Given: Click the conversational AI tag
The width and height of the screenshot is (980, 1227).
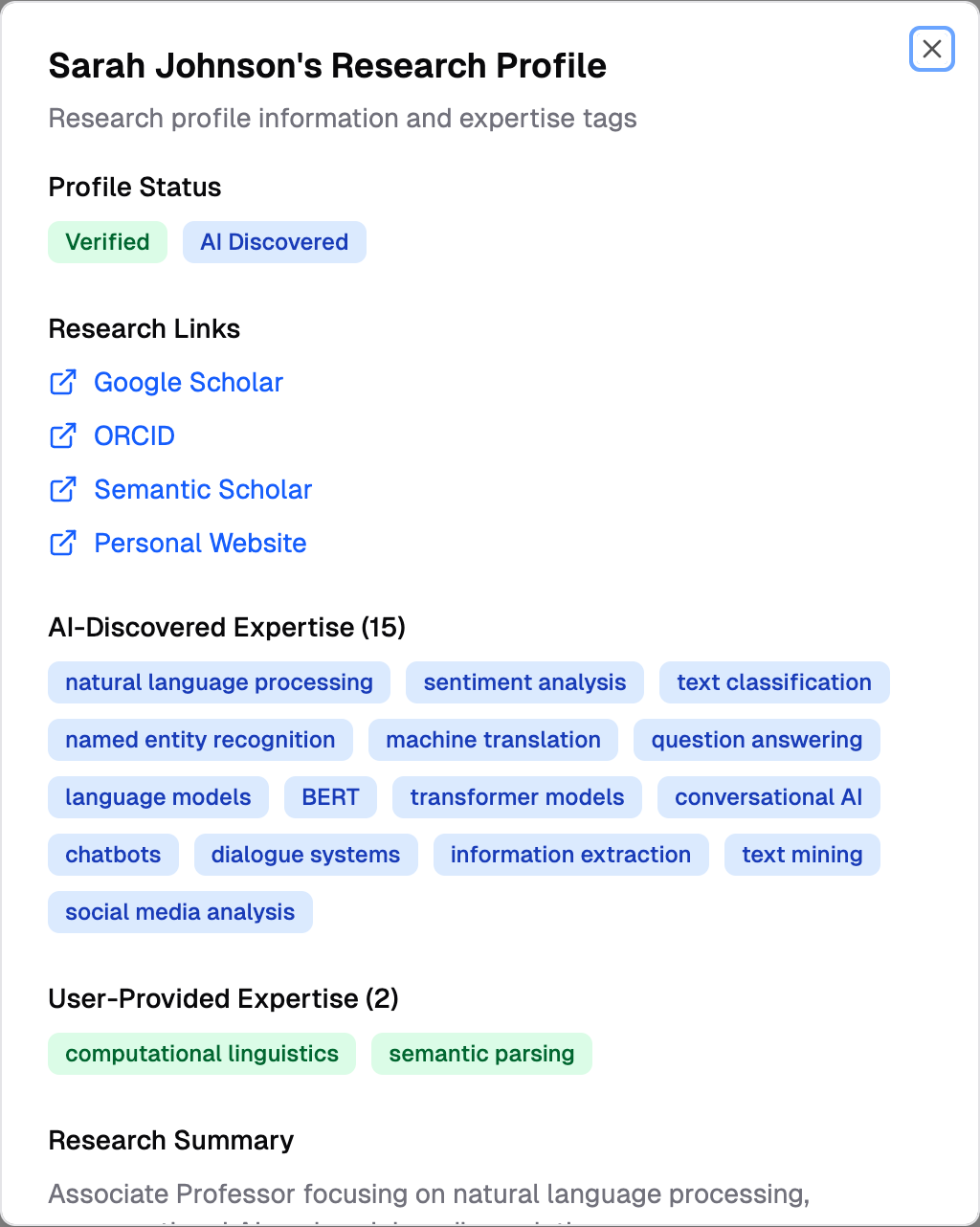Looking at the screenshot, I should click(x=768, y=797).
